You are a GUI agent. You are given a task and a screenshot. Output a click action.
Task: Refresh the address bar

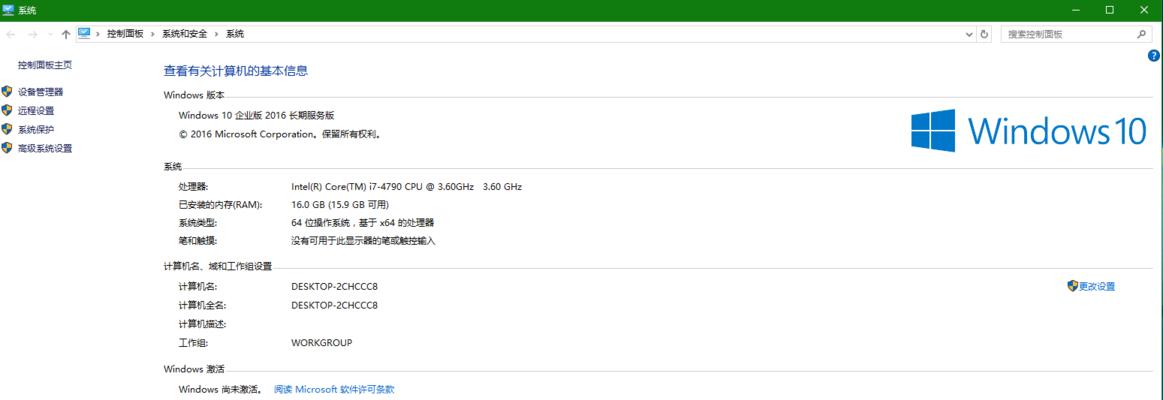coord(984,34)
